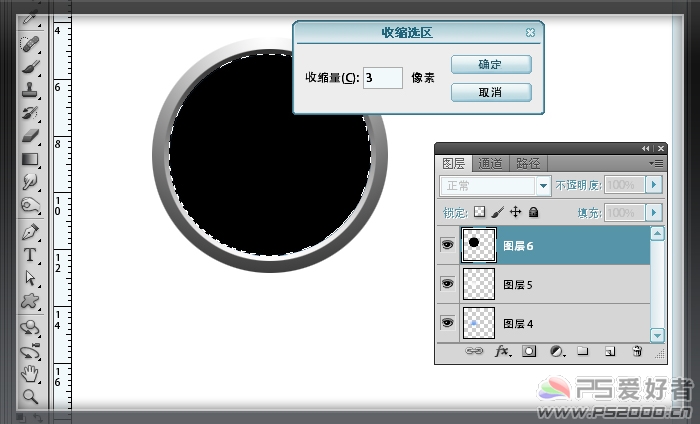
Task: Create new fill or adjustment layer
Action: [x=557, y=351]
